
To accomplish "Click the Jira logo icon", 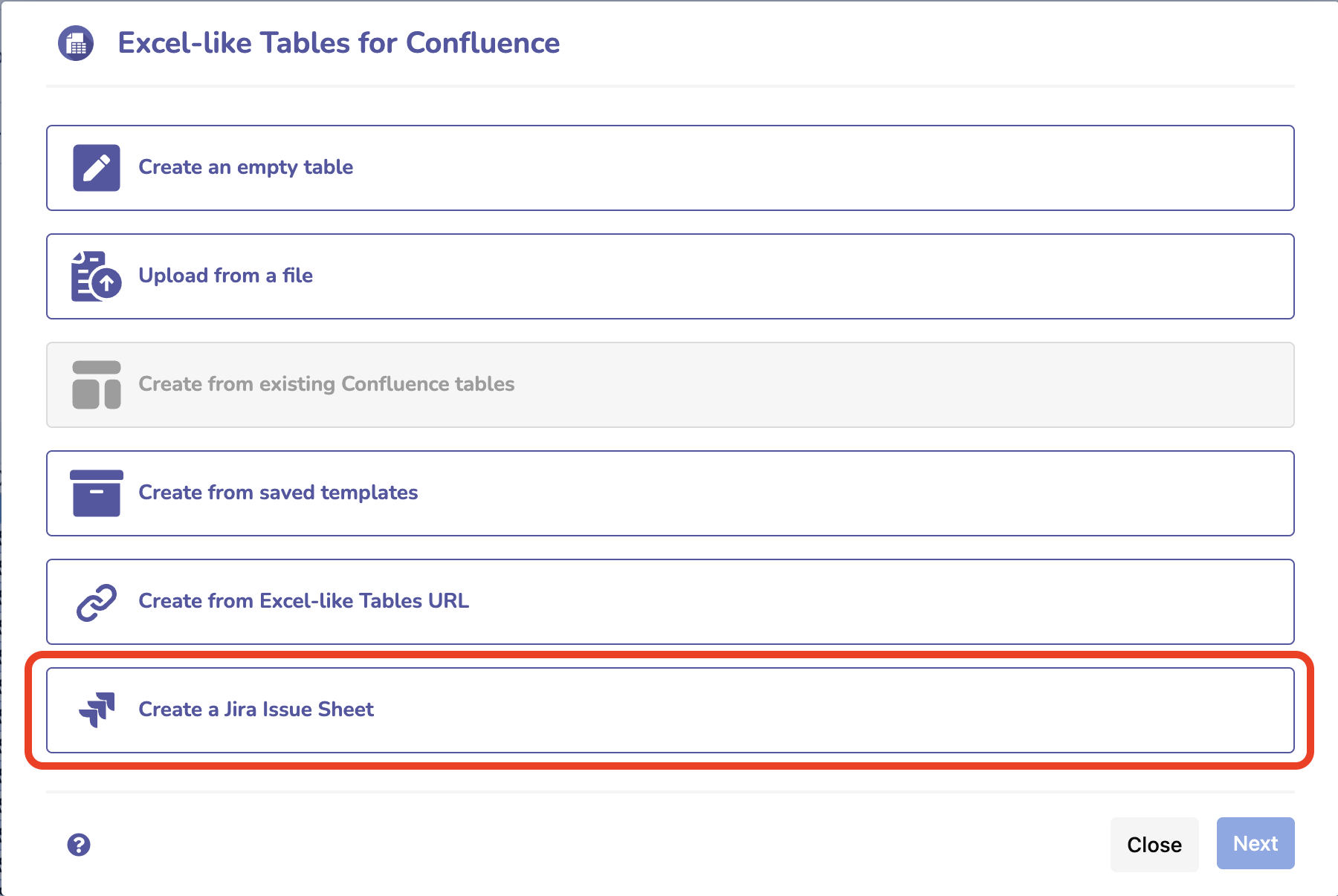I will (x=97, y=710).
